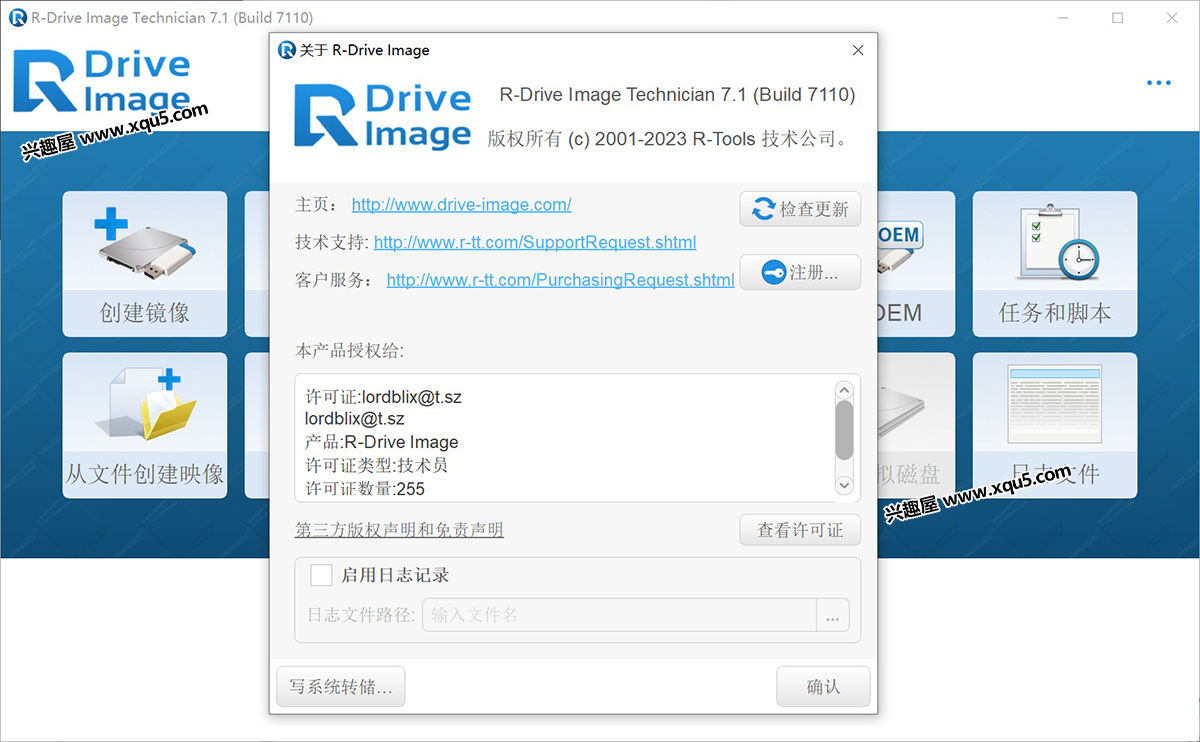Viewport: 1200px width, 742px height.
Task: Click the log file path input field
Action: tap(619, 615)
